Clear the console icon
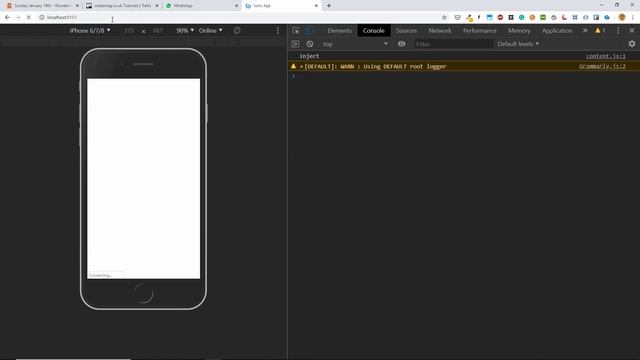The height and width of the screenshot is (360, 640). (310, 44)
